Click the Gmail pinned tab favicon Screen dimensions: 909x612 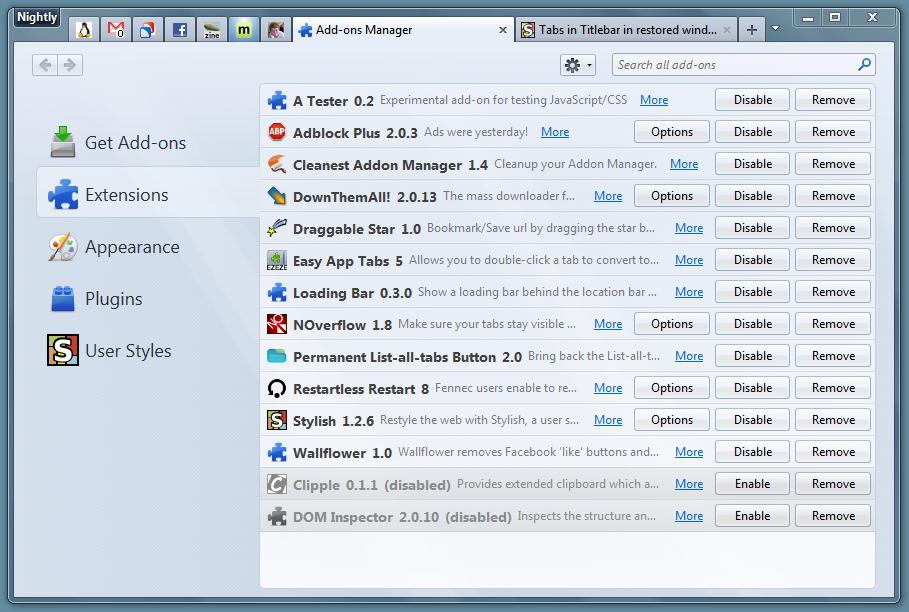[x=116, y=29]
